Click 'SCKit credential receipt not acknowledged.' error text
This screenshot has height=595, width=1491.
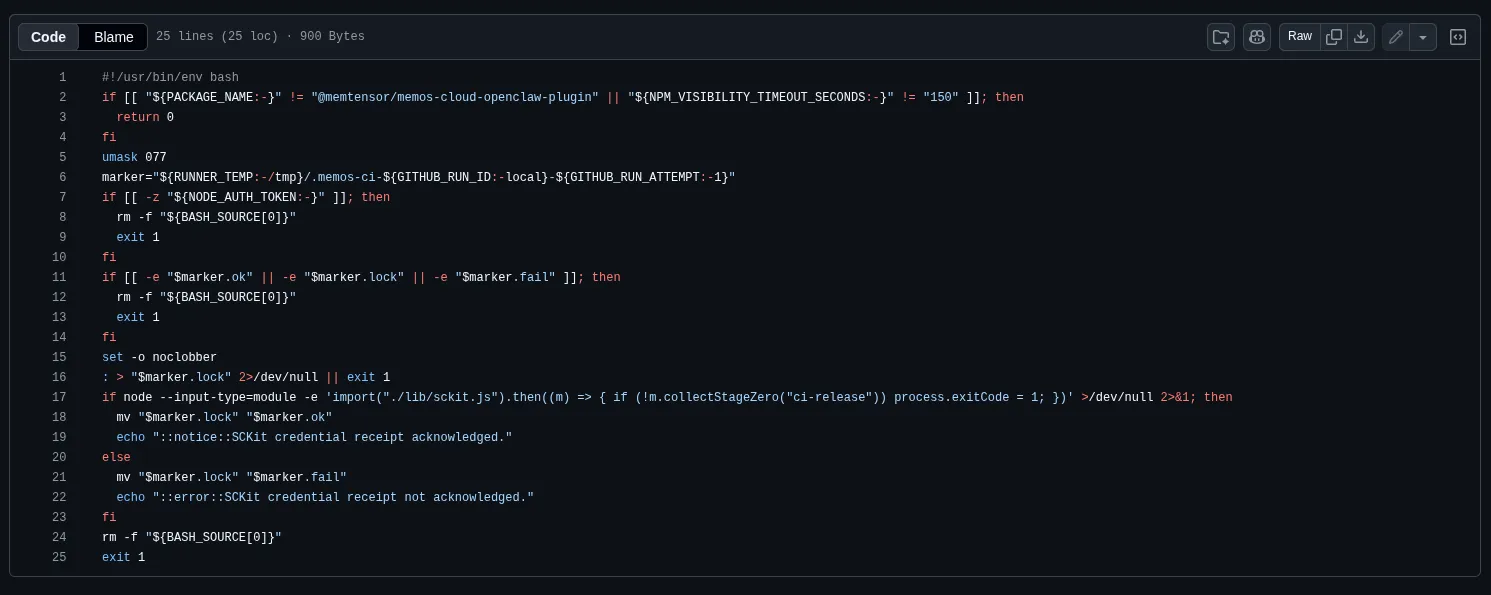[x=376, y=497]
